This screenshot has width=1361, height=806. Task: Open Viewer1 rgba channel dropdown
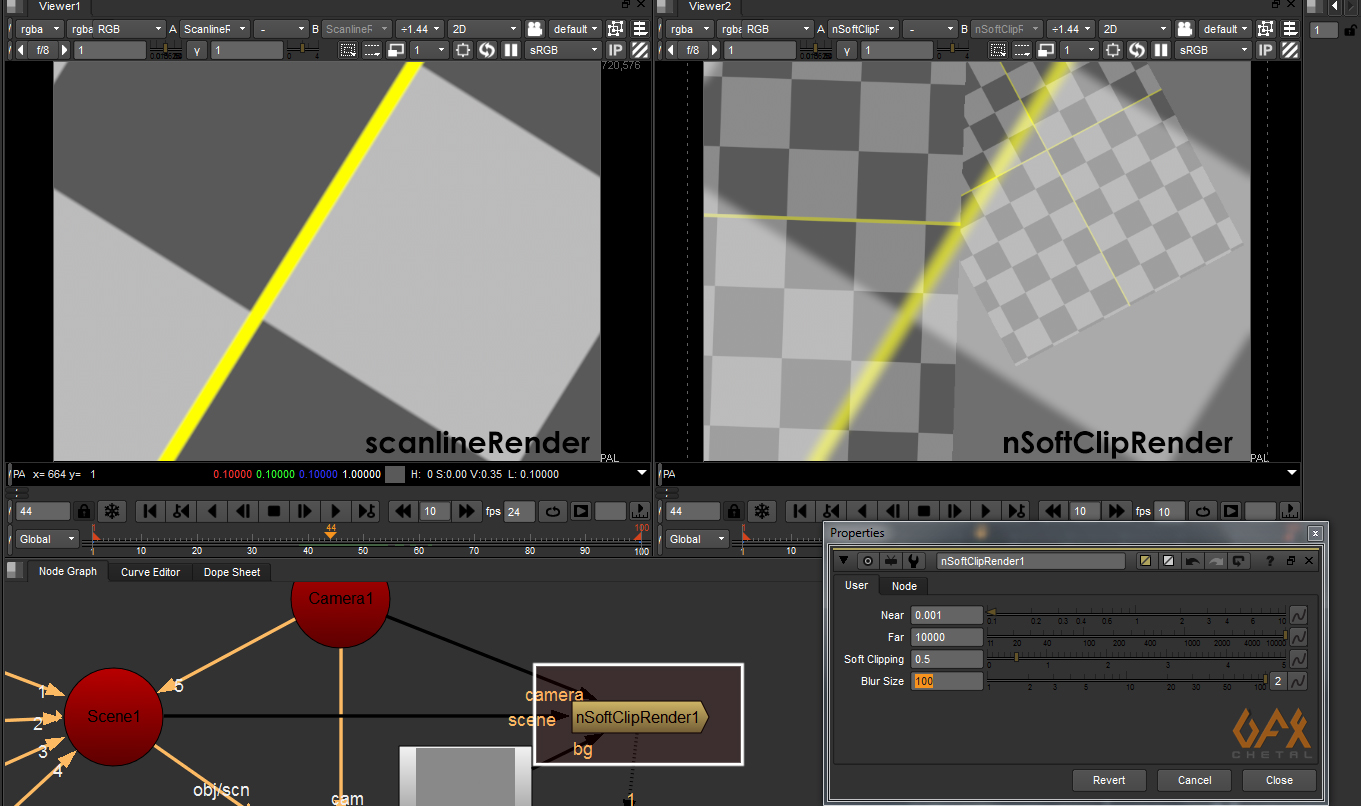pyautogui.click(x=40, y=29)
